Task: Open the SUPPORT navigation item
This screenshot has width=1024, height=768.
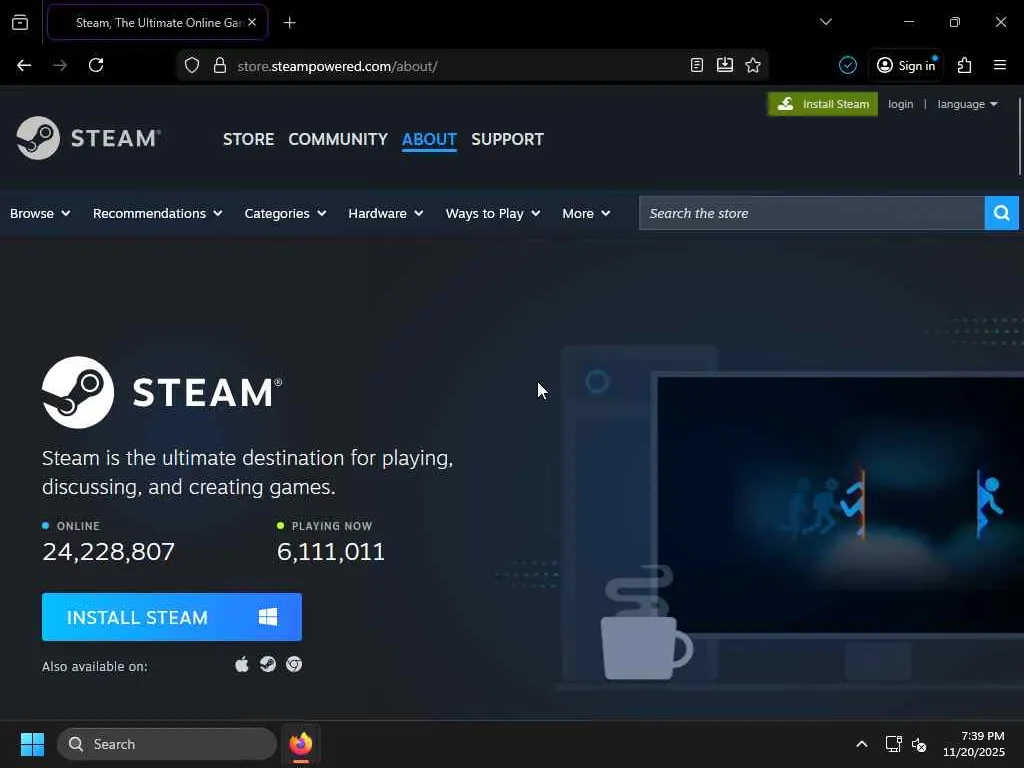Action: pos(507,139)
